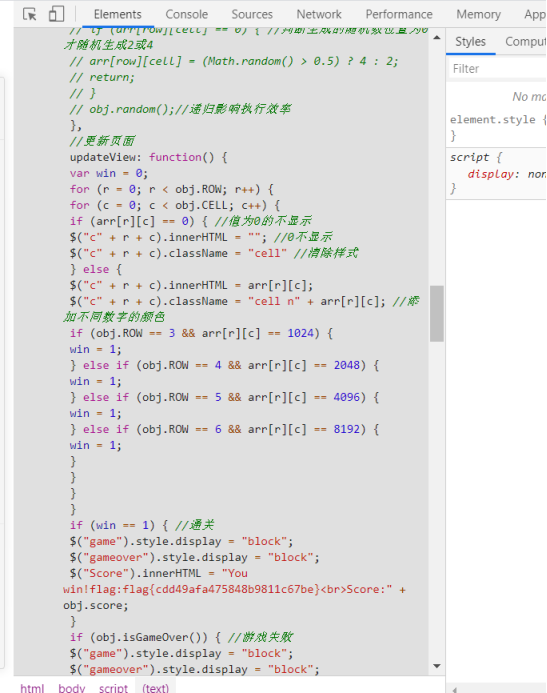Click the line 'for (r = 0; r < obj.ROW; r++)'
Image resolution: width=547 pixels, height=693 pixels.
coord(171,189)
